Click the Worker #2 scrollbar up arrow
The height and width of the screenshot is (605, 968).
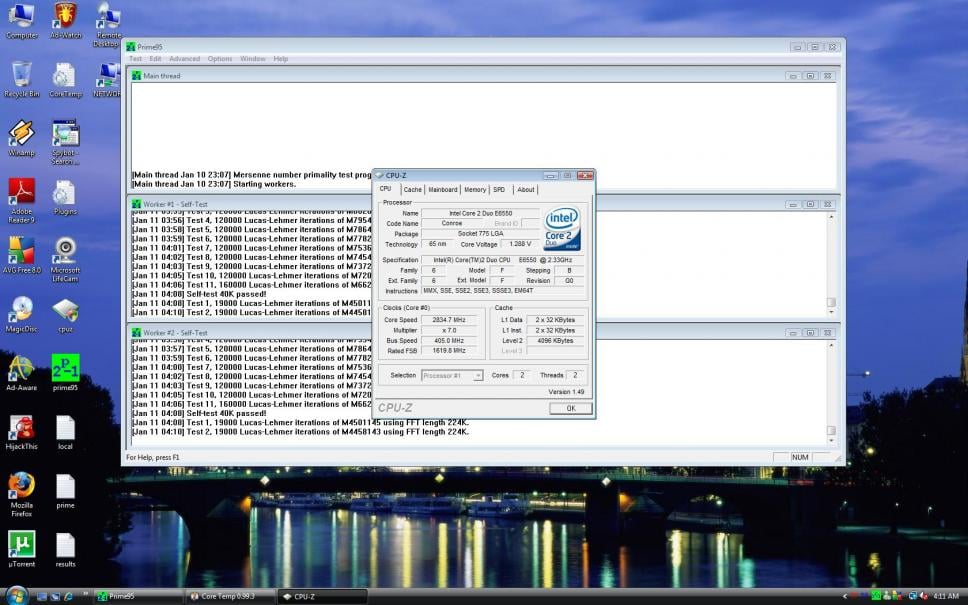point(831,346)
